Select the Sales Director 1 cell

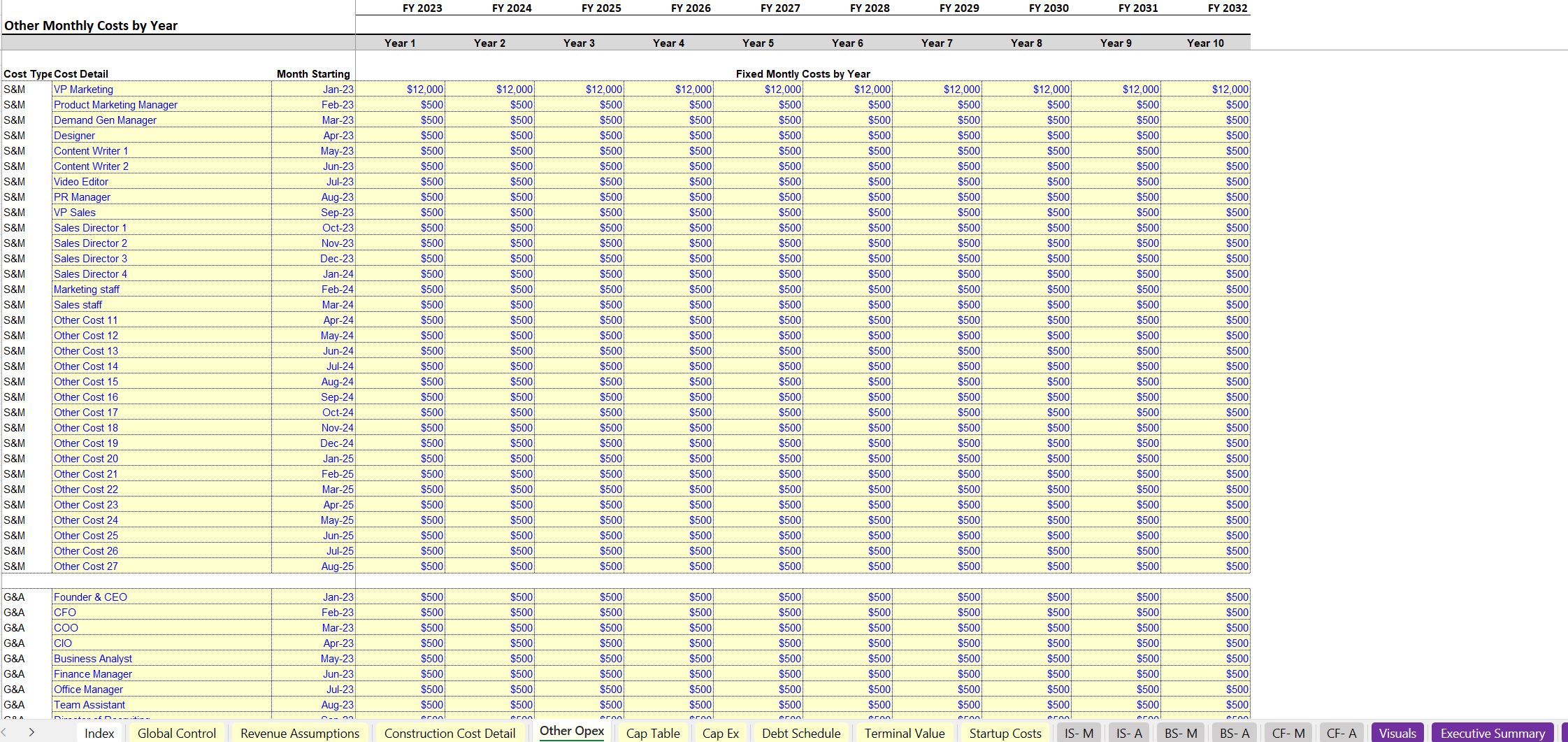161,228
